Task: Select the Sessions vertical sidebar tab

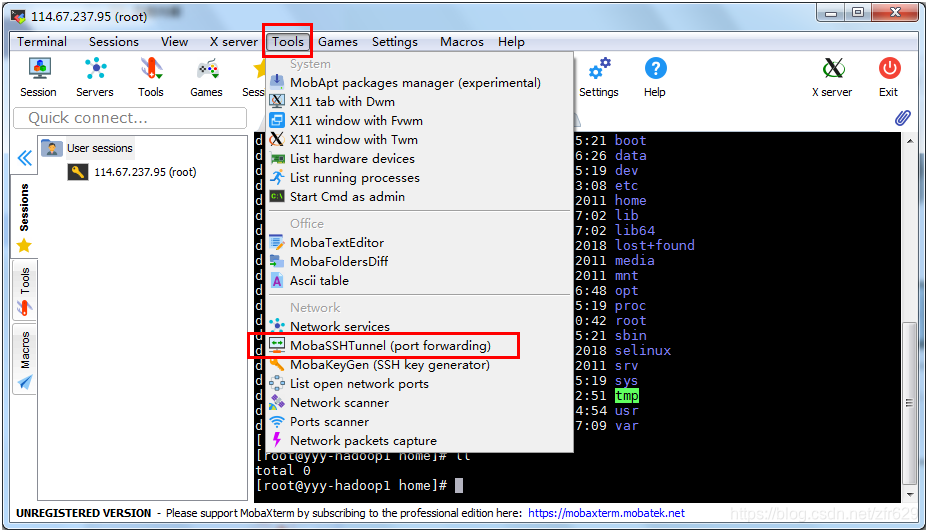Action: point(24,217)
